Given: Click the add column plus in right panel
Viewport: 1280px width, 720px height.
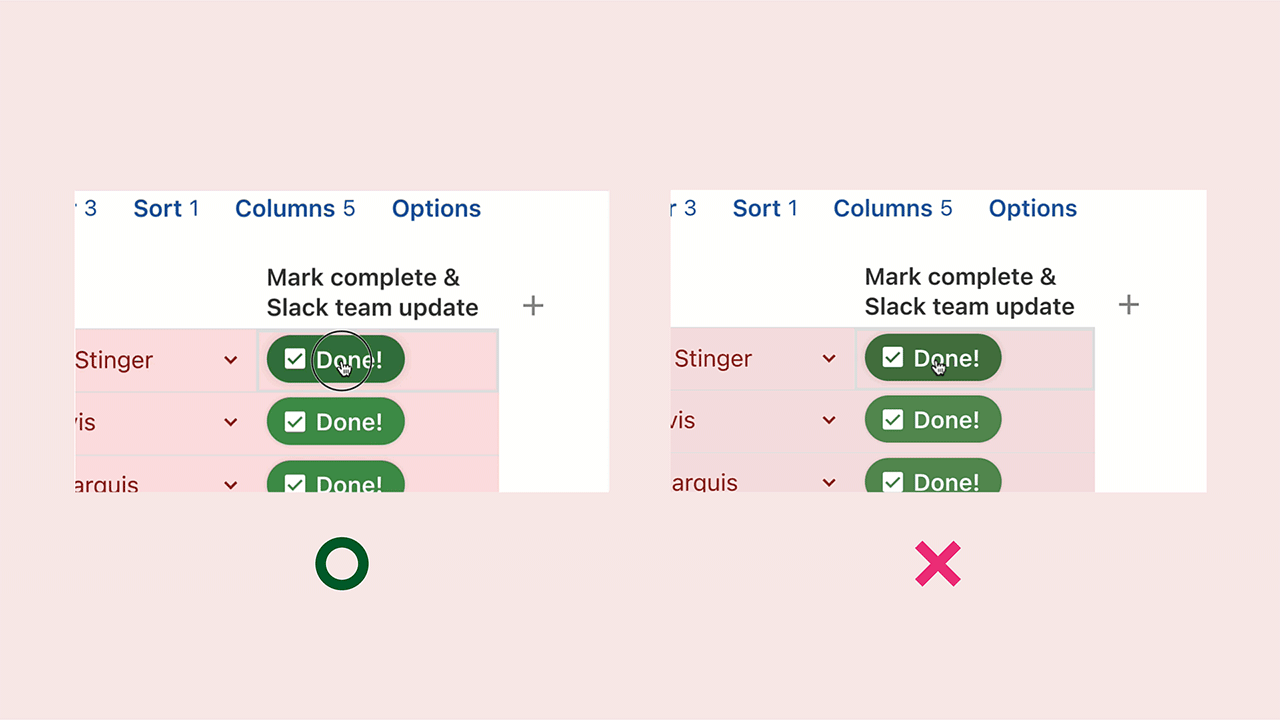Looking at the screenshot, I should [1128, 305].
